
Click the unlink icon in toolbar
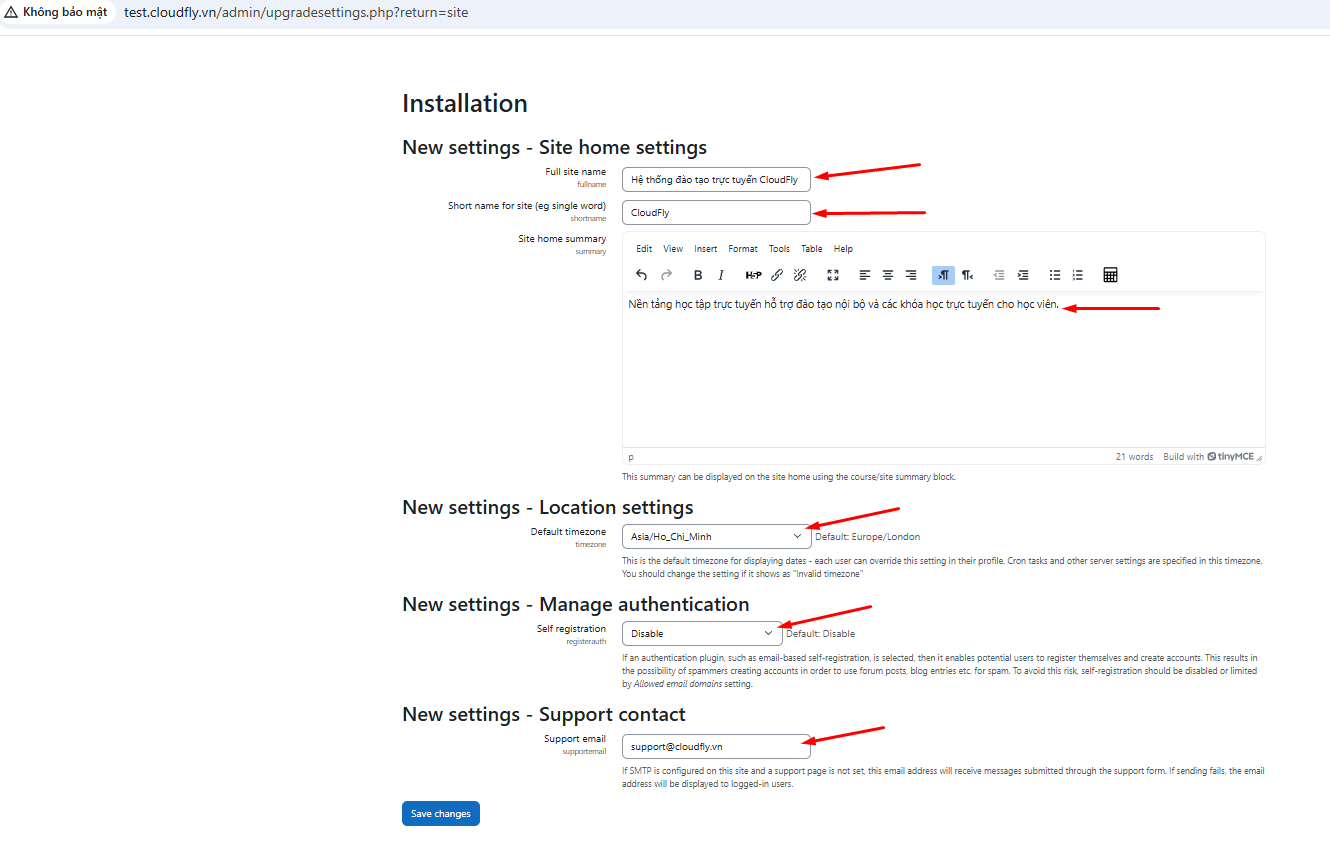click(800, 275)
